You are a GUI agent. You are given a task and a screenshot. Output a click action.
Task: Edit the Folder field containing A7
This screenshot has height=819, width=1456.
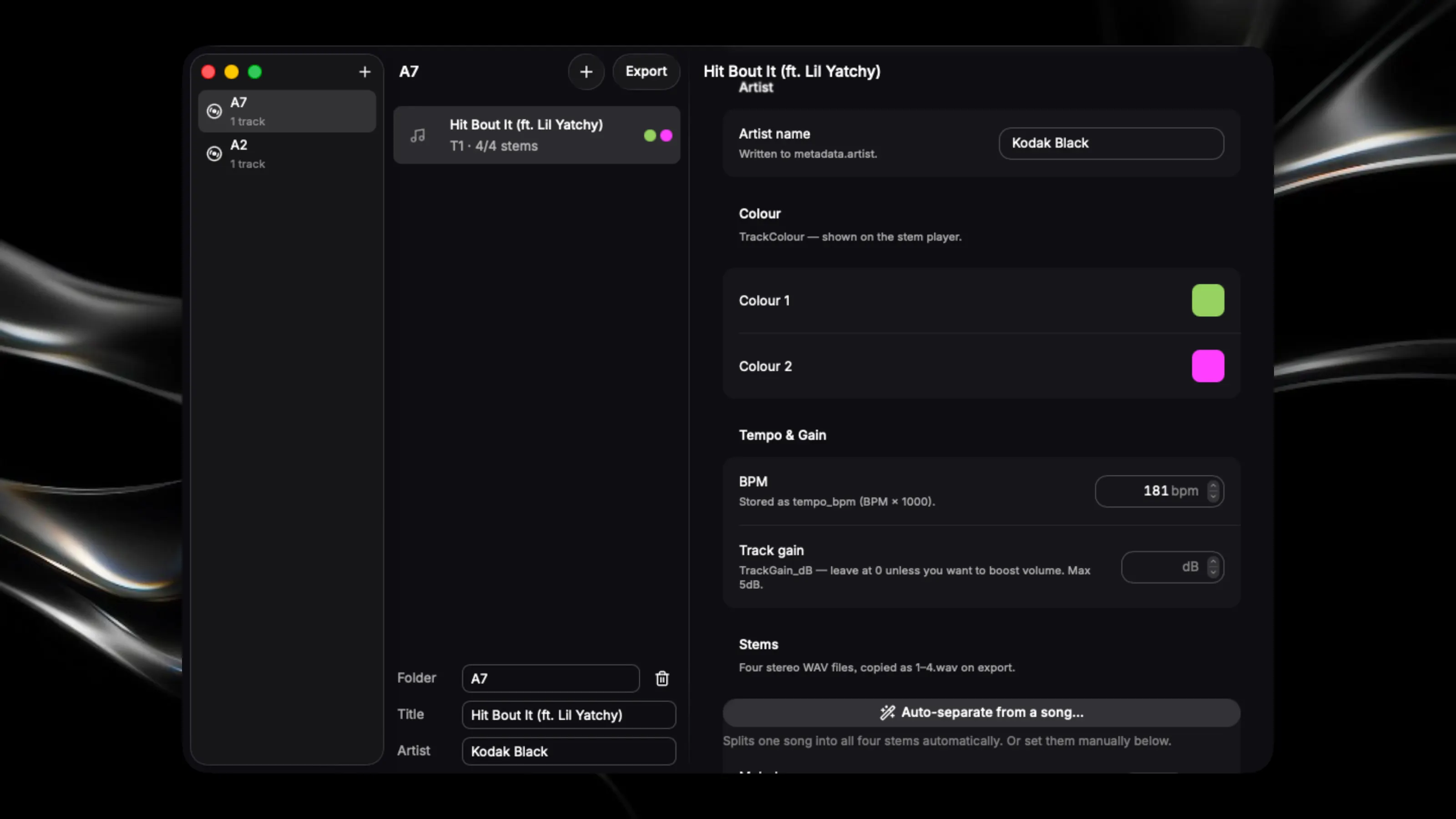pos(551,678)
